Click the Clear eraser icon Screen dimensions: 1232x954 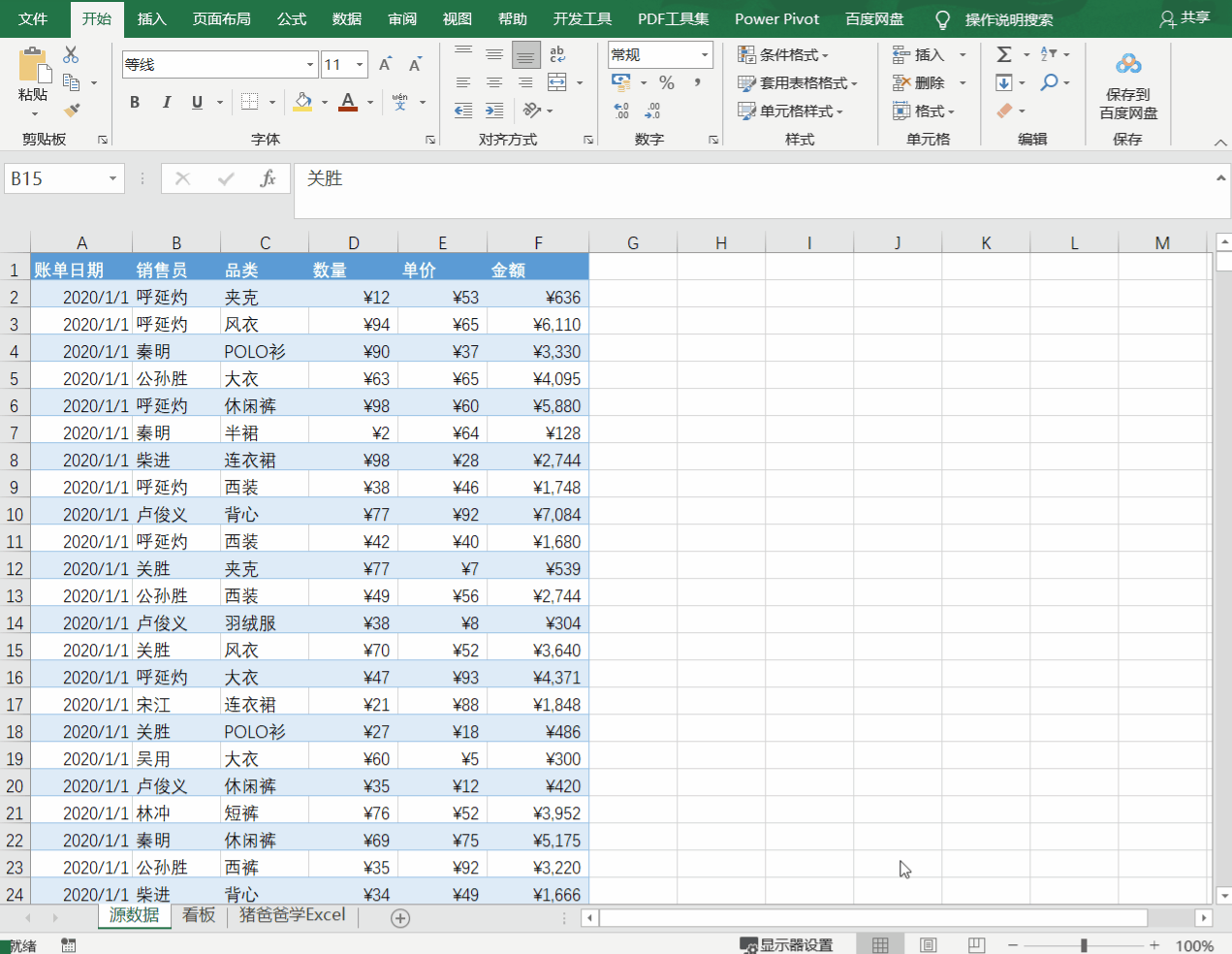(x=1005, y=111)
